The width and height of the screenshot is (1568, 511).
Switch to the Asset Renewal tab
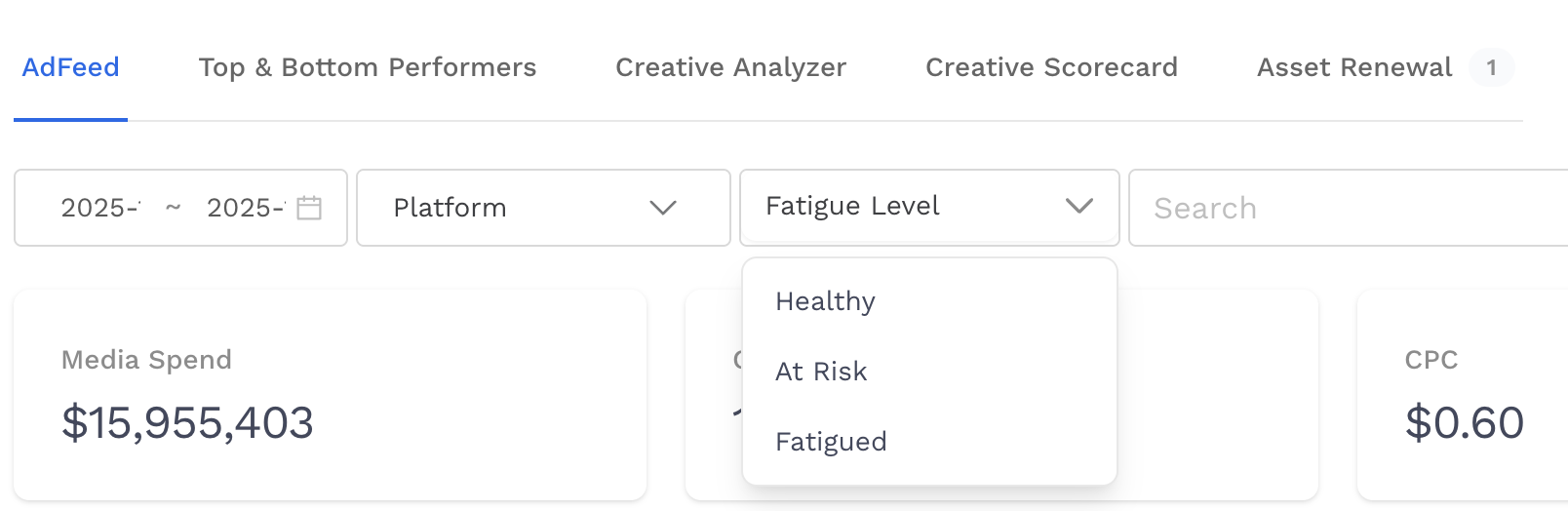[x=1354, y=67]
